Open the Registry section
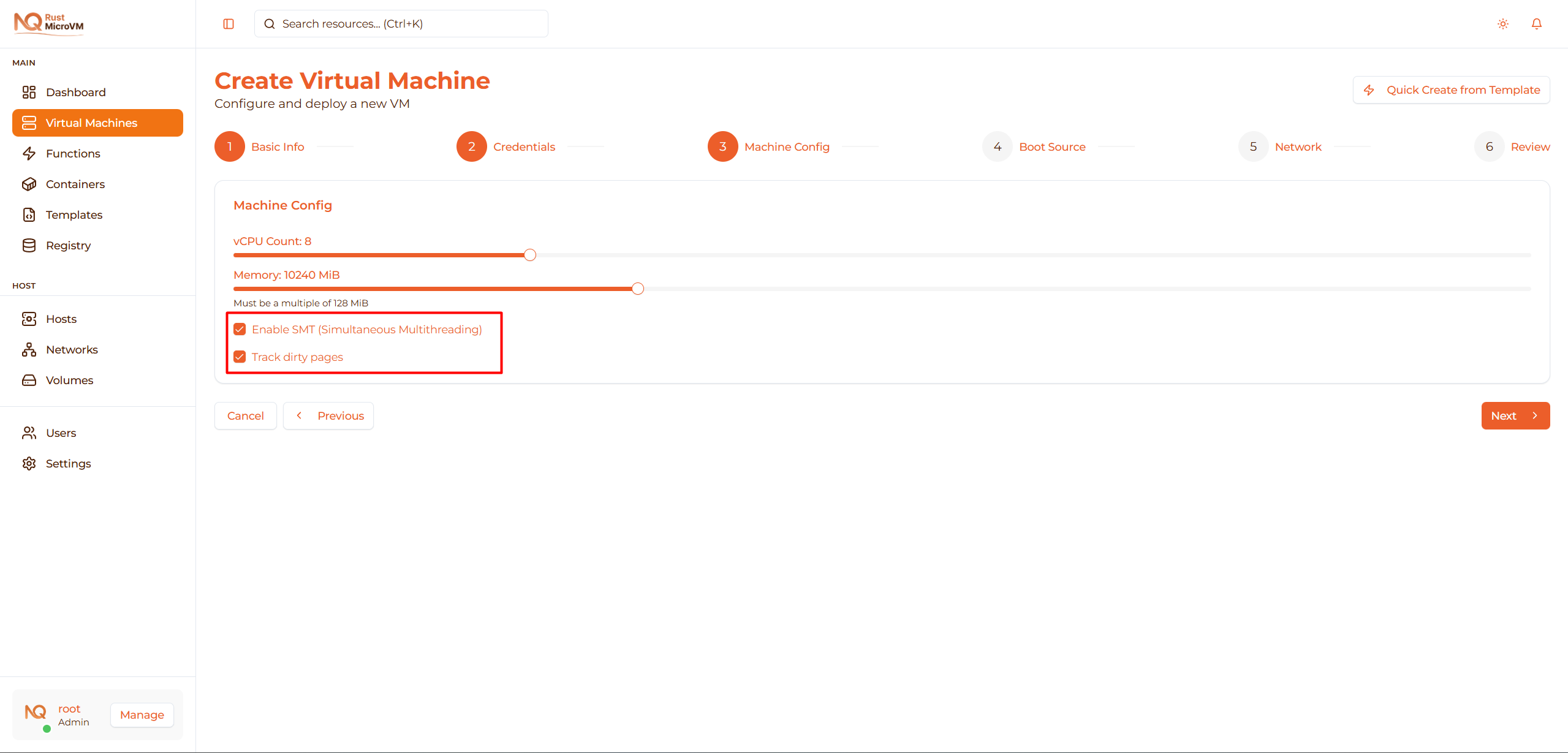The width and height of the screenshot is (1568, 753). [x=67, y=245]
